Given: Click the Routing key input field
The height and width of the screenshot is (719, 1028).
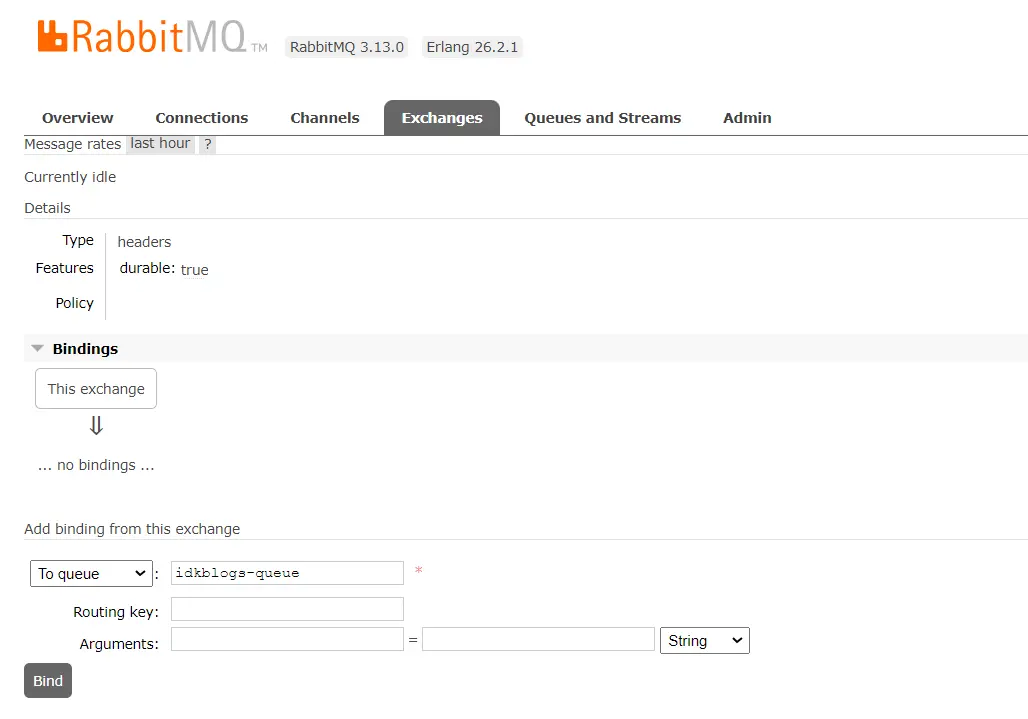Looking at the screenshot, I should coord(287,609).
